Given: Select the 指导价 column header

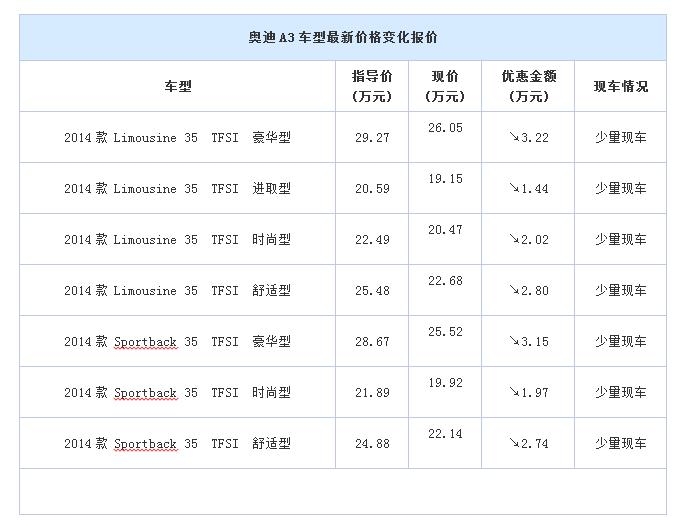Looking at the screenshot, I should coord(372,86).
